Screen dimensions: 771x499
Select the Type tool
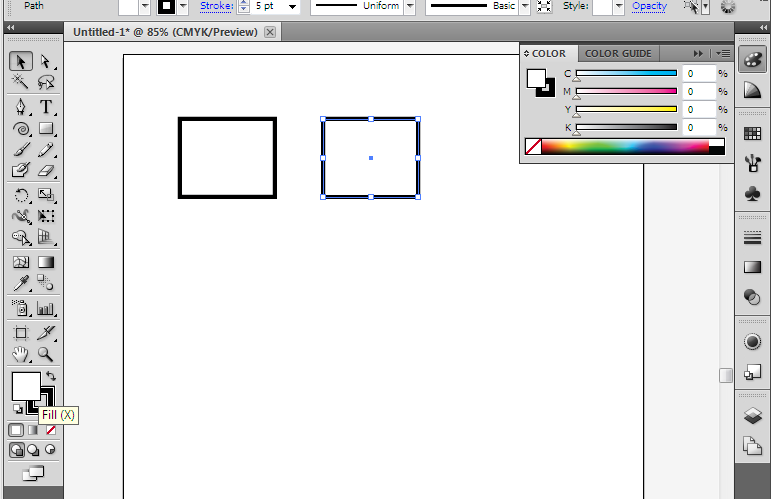(x=46, y=107)
